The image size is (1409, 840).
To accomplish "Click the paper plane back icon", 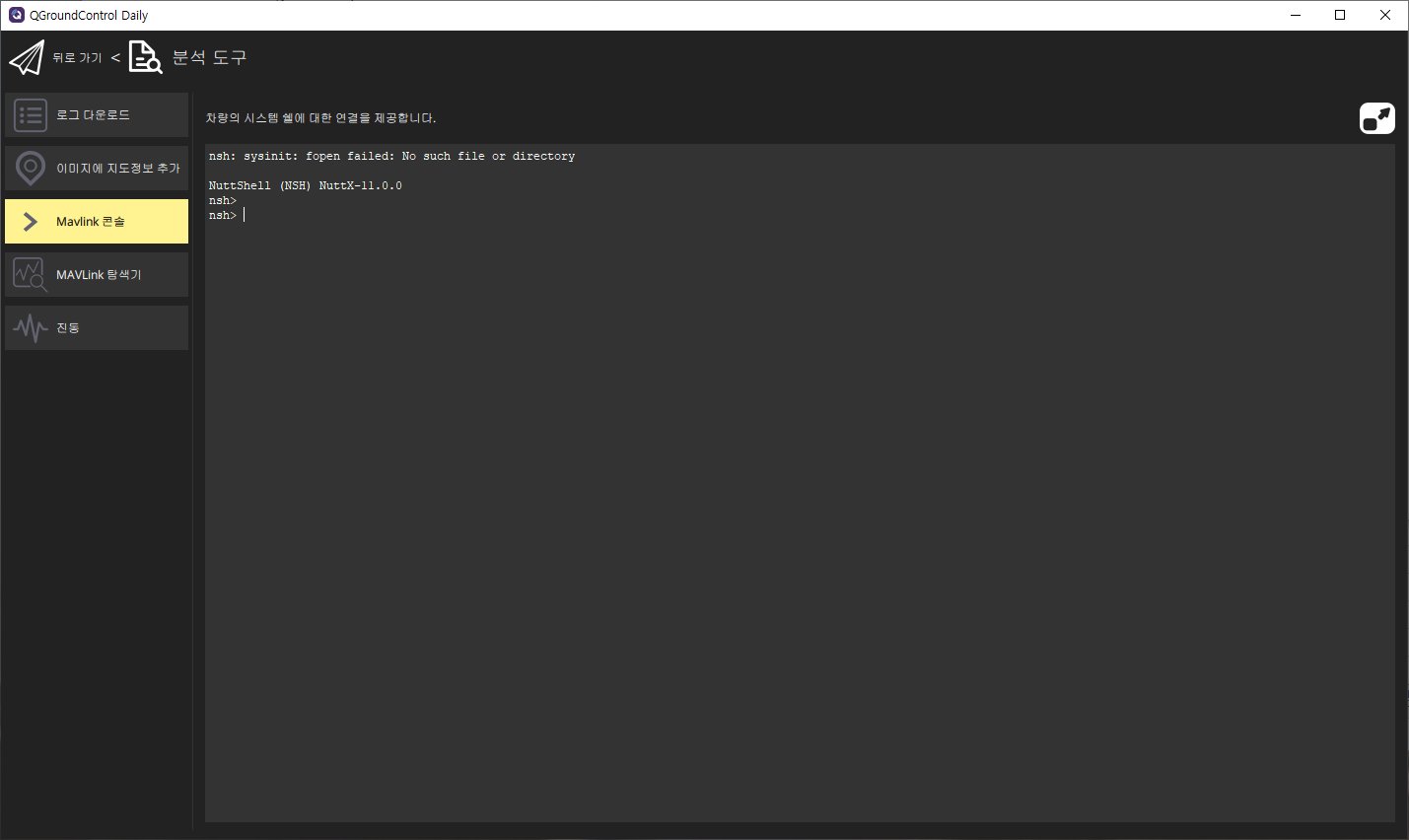I will 27,58.
